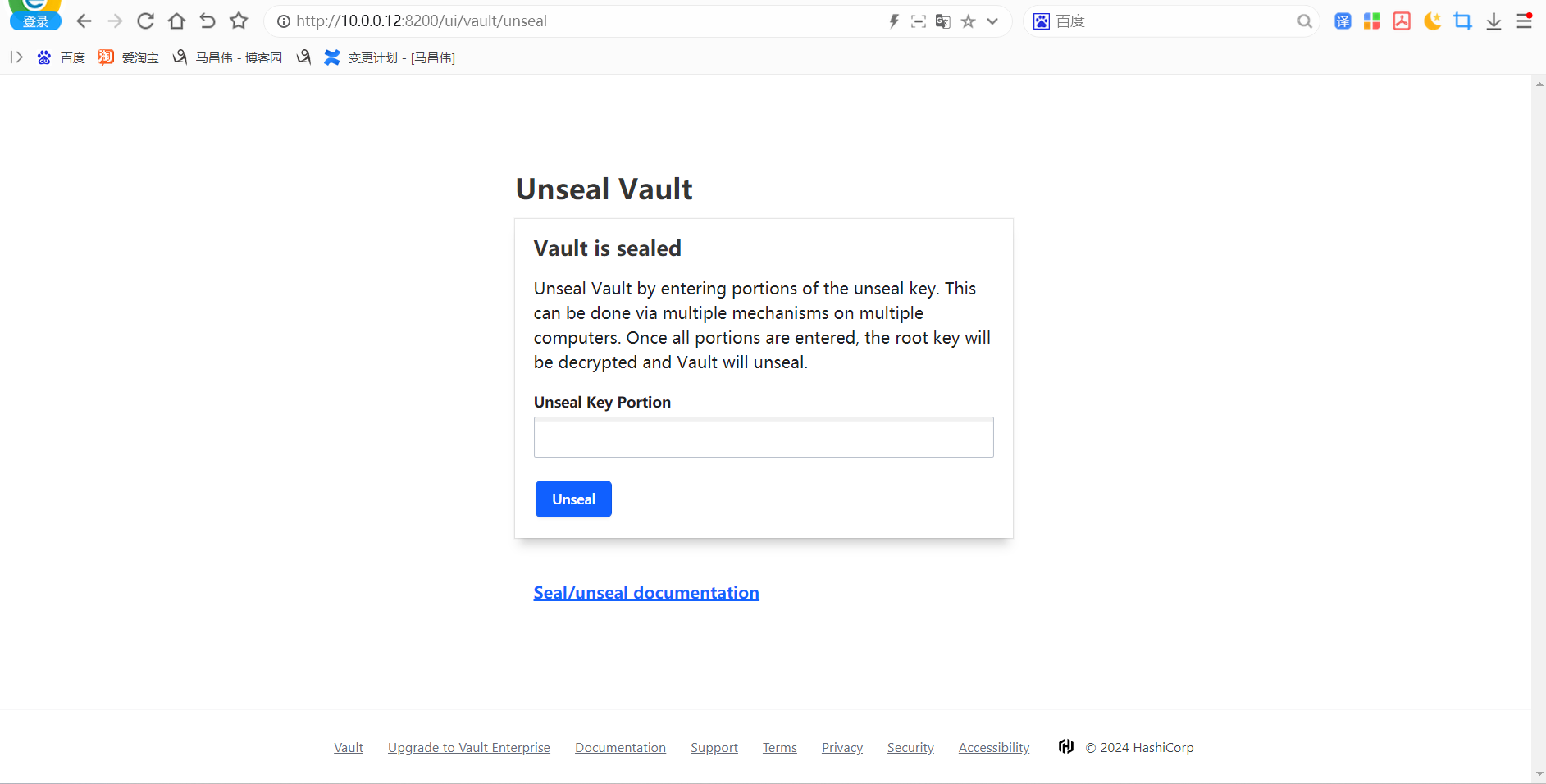Open the 爱淘宝 bookmark
This screenshot has width=1546, height=784.
pyautogui.click(x=129, y=57)
